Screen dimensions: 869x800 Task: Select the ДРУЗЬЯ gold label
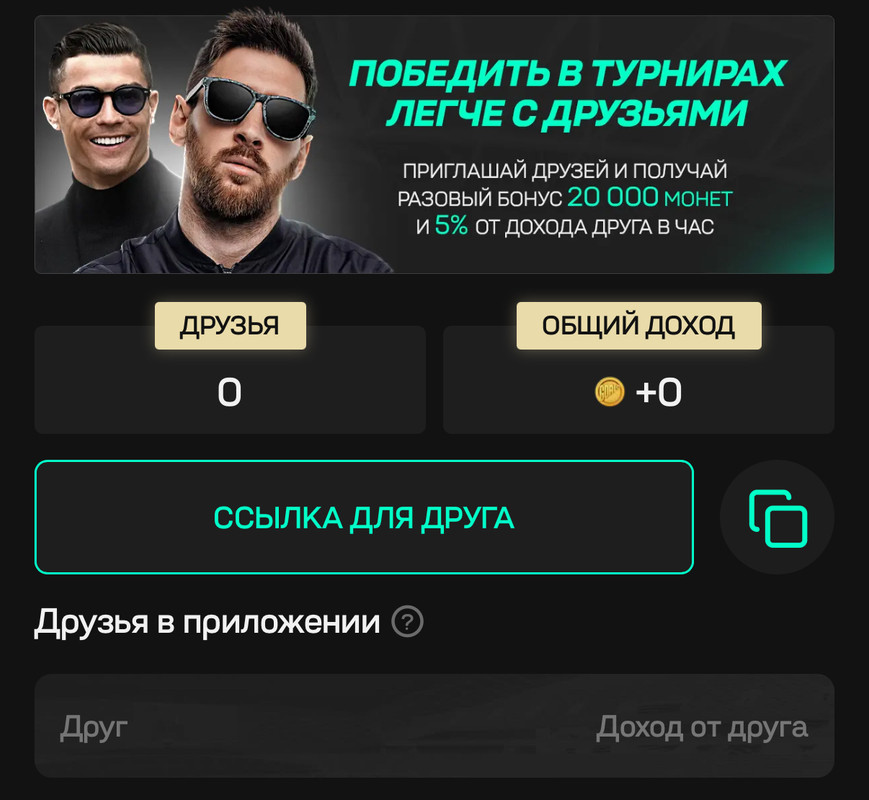pyautogui.click(x=230, y=326)
